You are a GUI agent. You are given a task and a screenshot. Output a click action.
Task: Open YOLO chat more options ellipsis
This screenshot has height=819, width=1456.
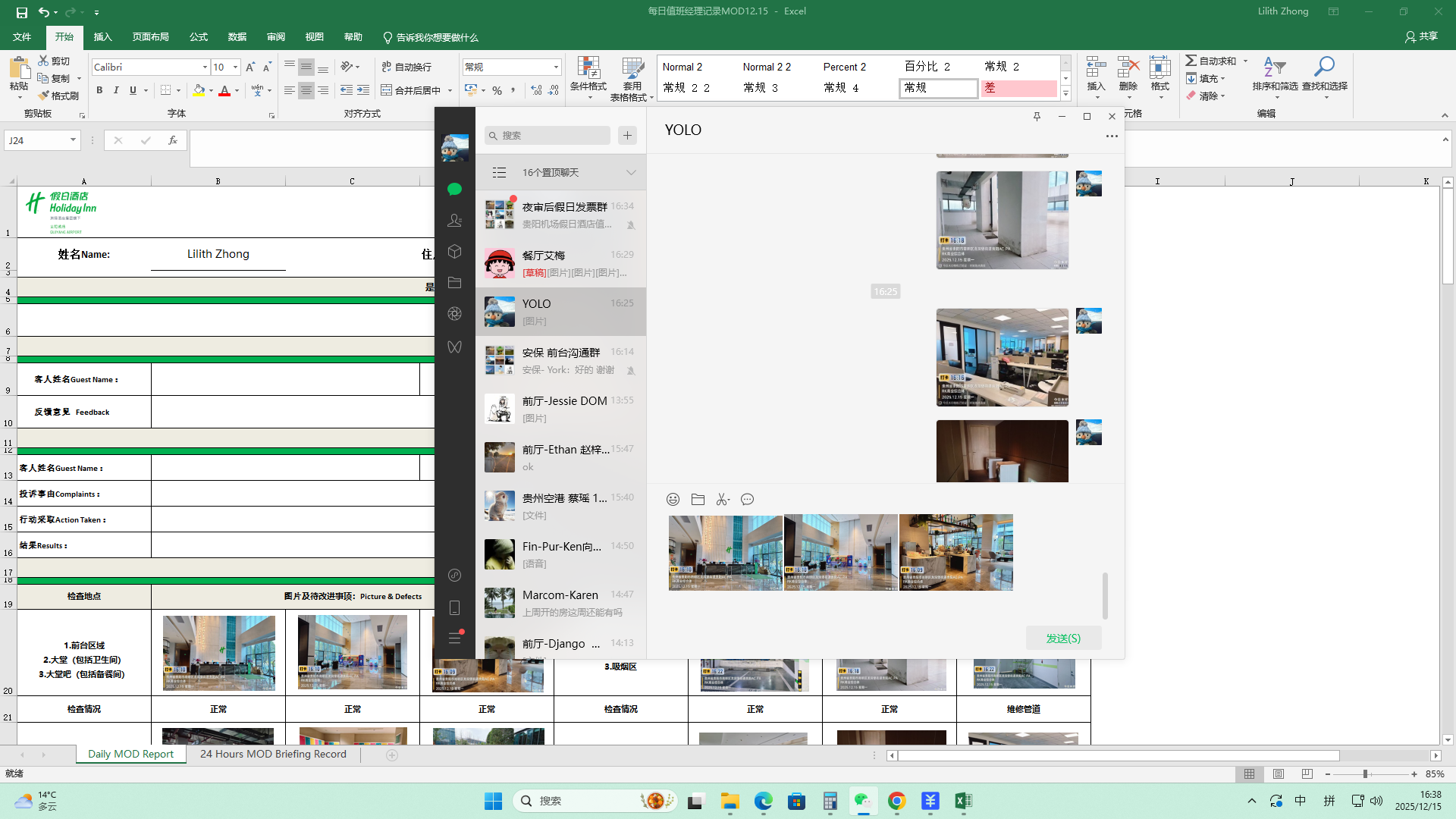(1112, 136)
